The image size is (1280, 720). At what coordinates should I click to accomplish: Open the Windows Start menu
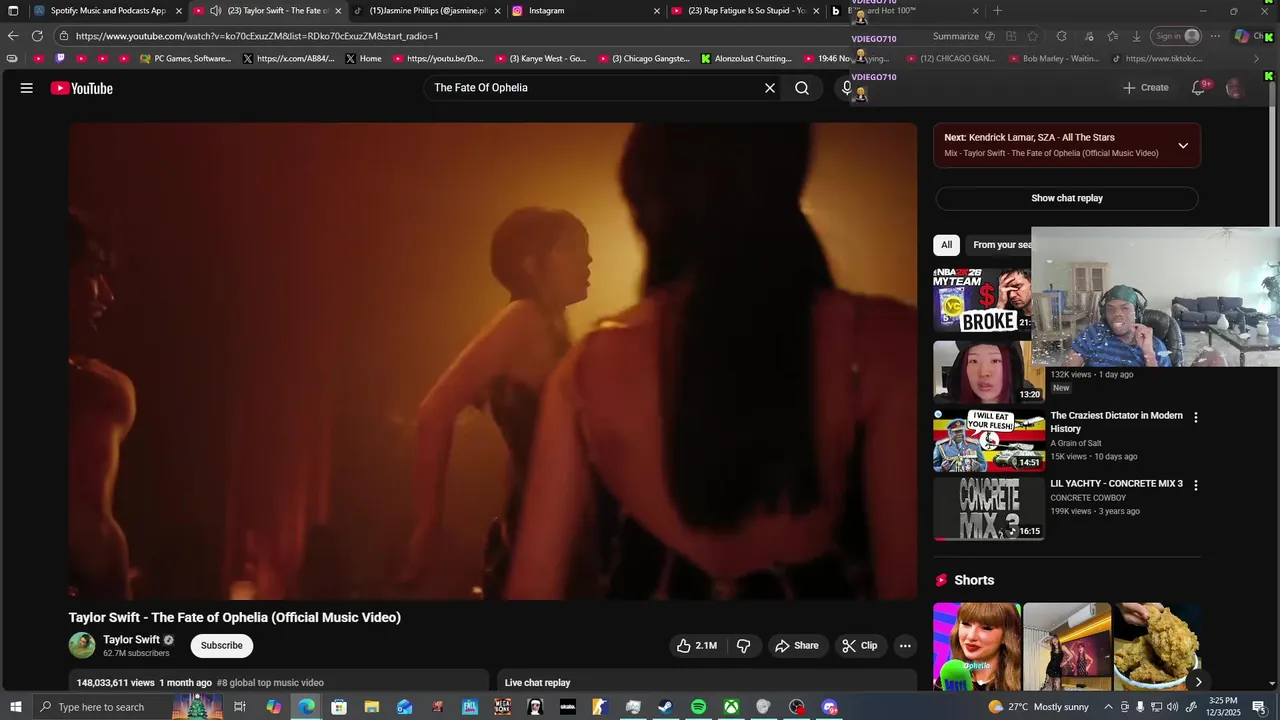click(15, 707)
